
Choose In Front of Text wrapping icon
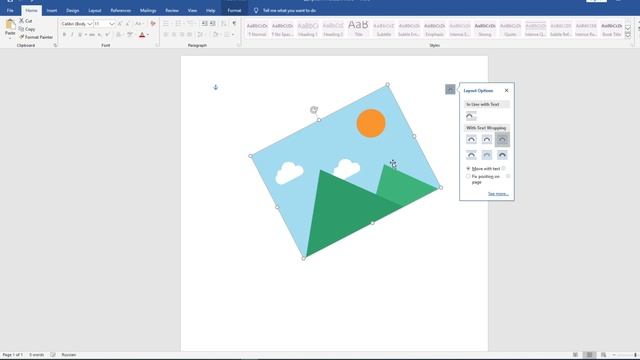click(502, 155)
